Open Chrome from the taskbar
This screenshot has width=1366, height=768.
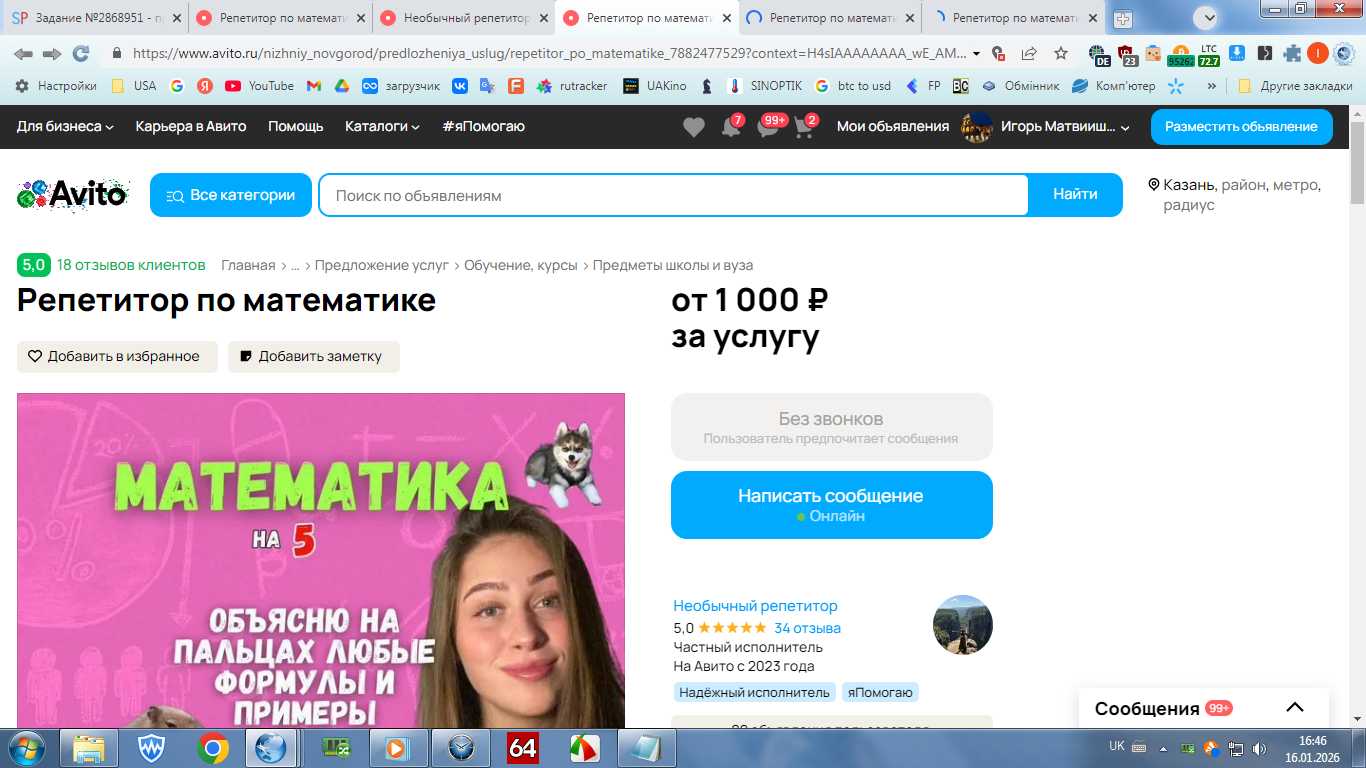pos(213,748)
